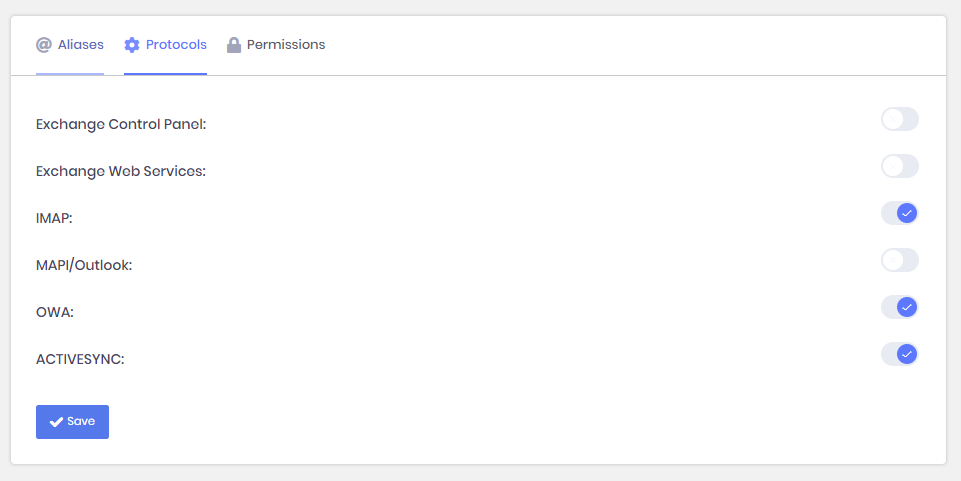Image resolution: width=961 pixels, height=481 pixels.
Task: Click the ACTIVESYNC label text
Action: (80, 359)
